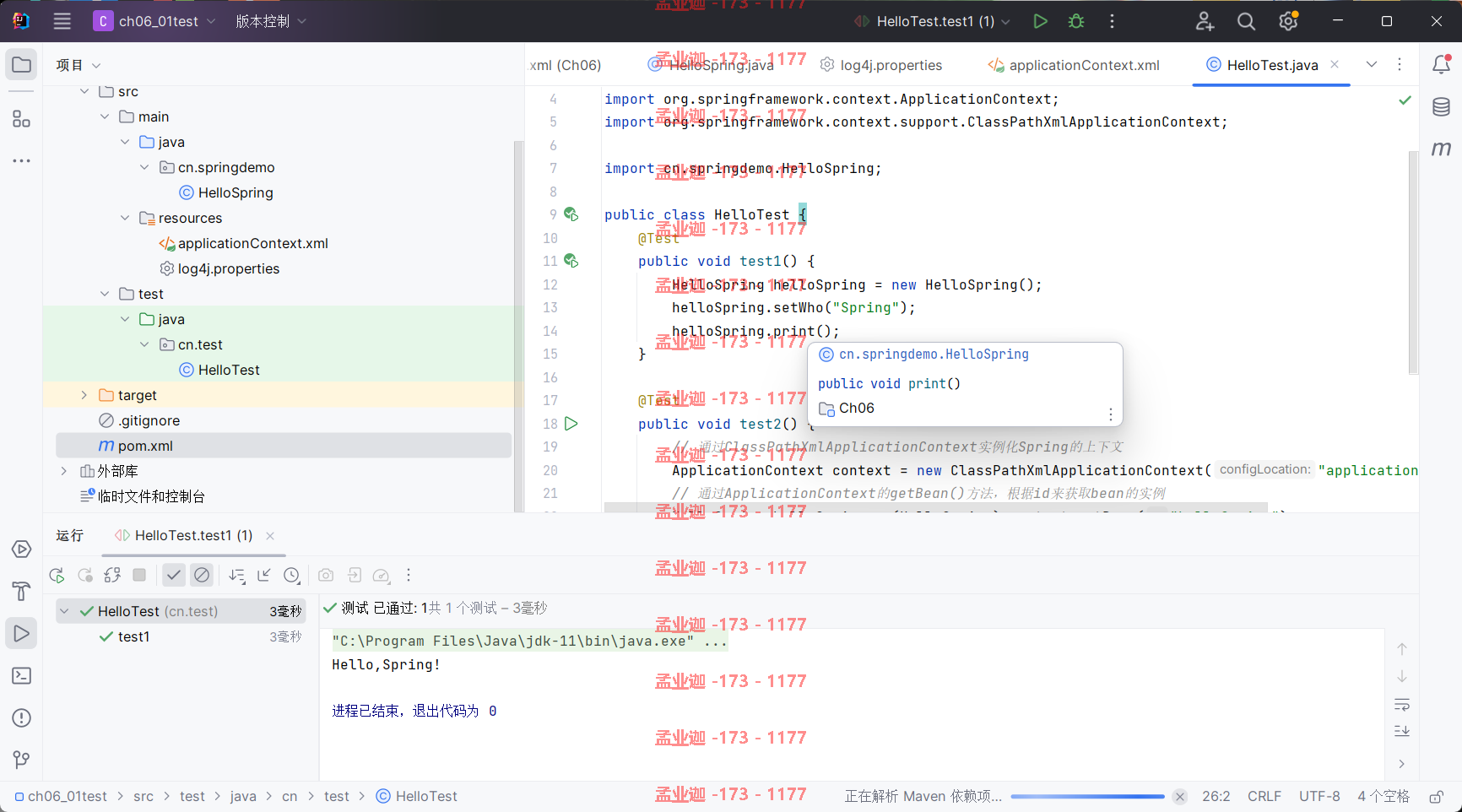The height and width of the screenshot is (812, 1462).
Task: Show more tool windows ellipsis in left sidebar
Action: click(x=22, y=160)
